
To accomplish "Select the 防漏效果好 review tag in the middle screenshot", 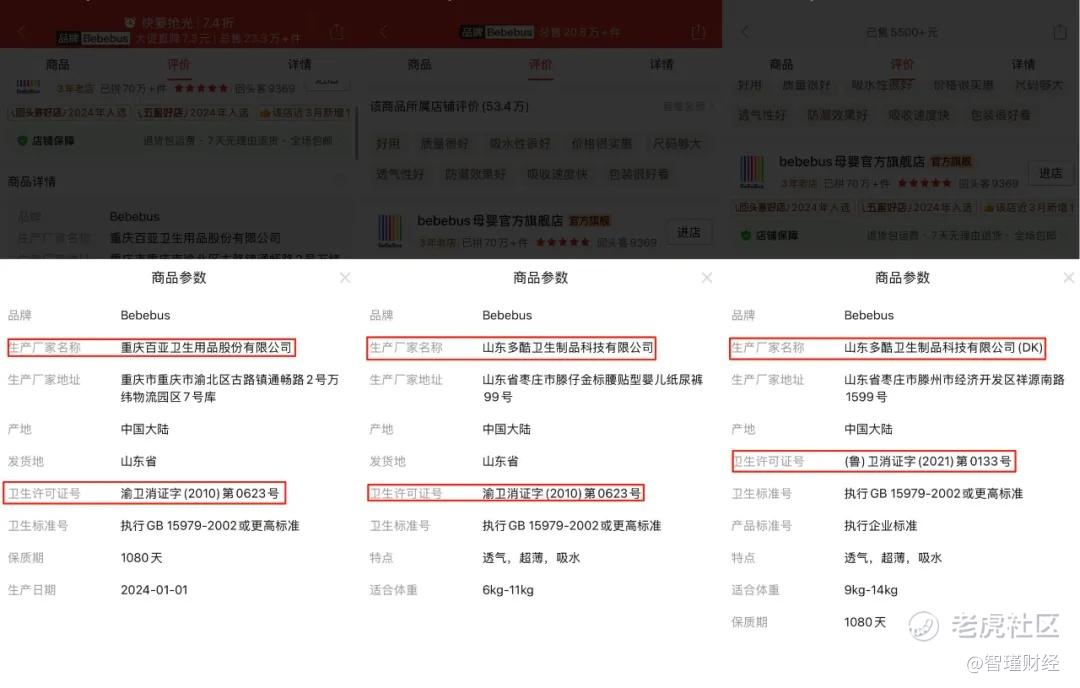I will (x=475, y=174).
